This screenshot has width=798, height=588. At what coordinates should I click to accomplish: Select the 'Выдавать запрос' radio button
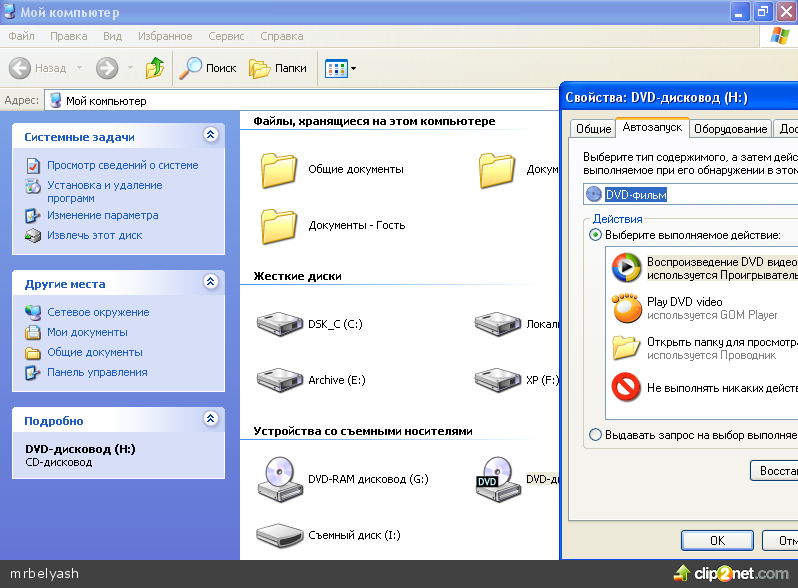596,435
